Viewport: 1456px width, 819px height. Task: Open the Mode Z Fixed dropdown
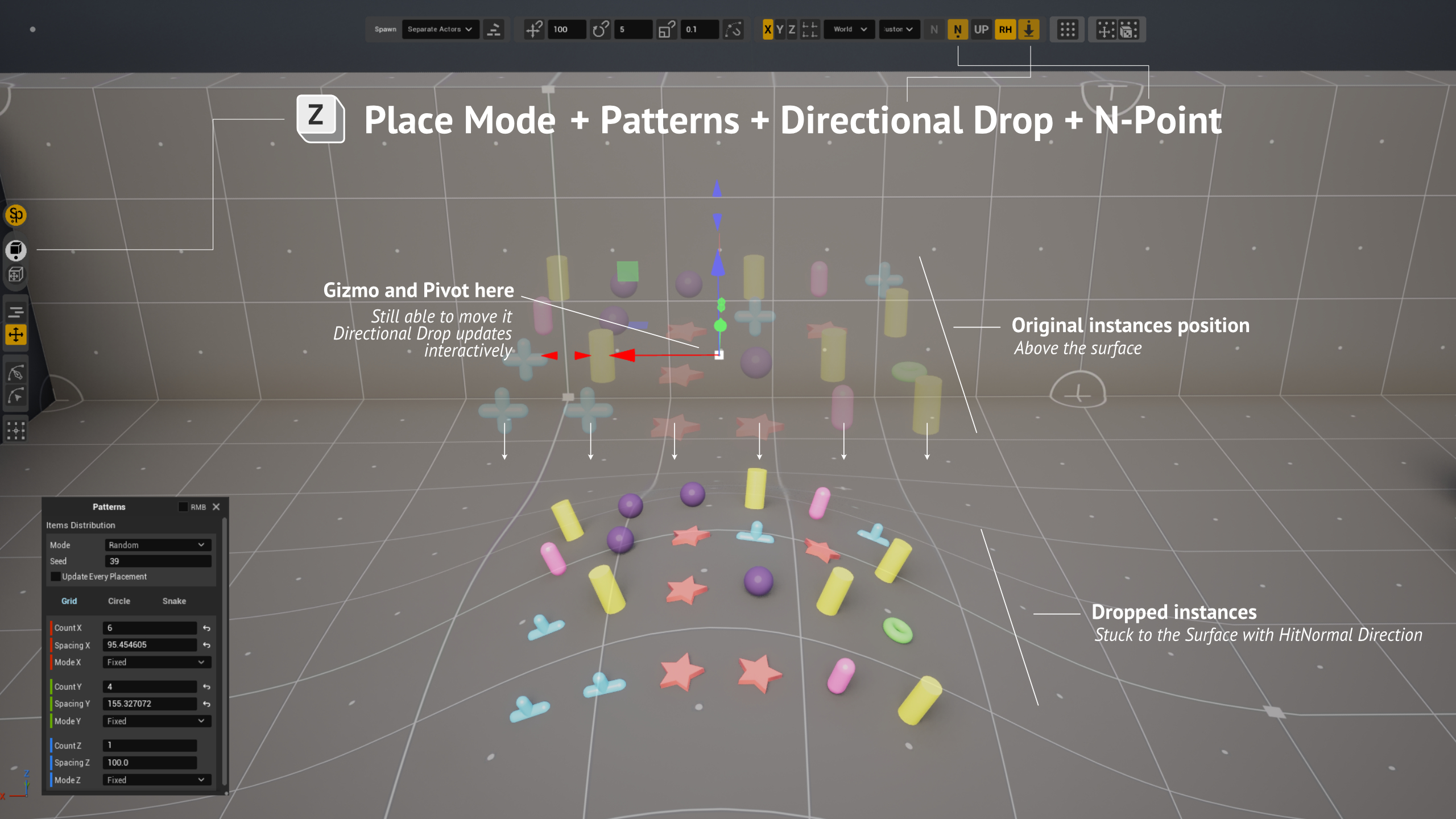[x=156, y=780]
